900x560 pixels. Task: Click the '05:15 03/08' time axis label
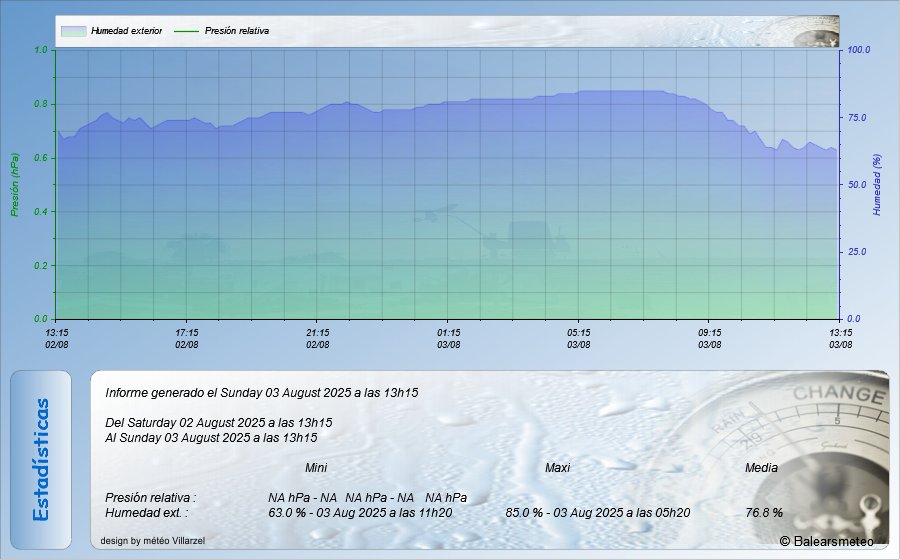point(579,339)
